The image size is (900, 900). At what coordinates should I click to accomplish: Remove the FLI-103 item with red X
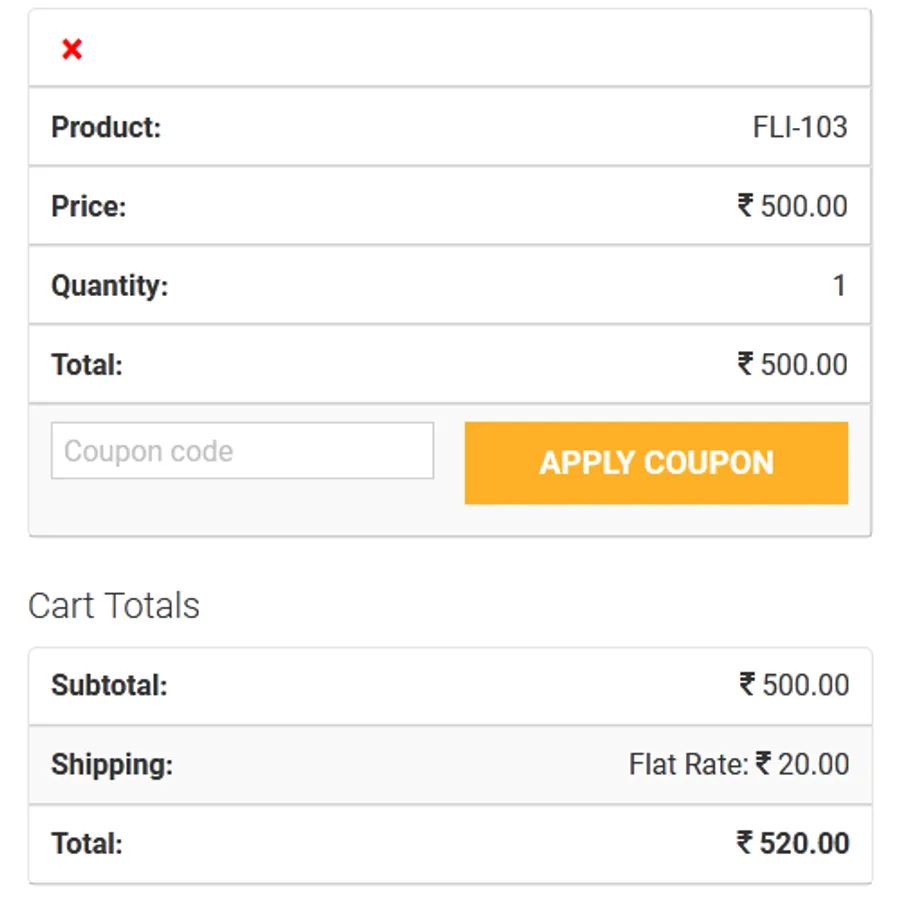pos(72,49)
